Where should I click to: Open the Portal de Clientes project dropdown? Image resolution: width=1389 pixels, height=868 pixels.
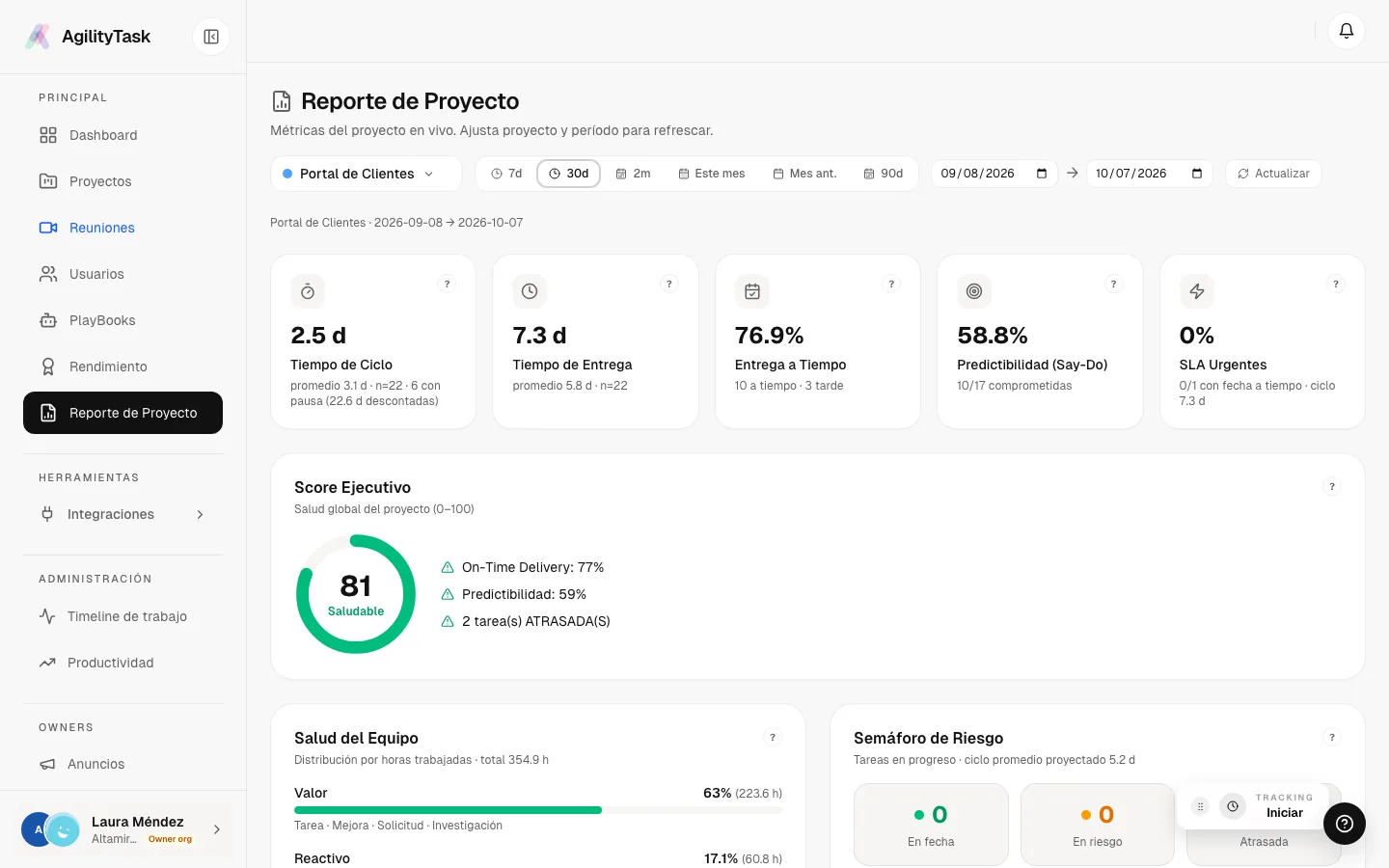coord(367,174)
